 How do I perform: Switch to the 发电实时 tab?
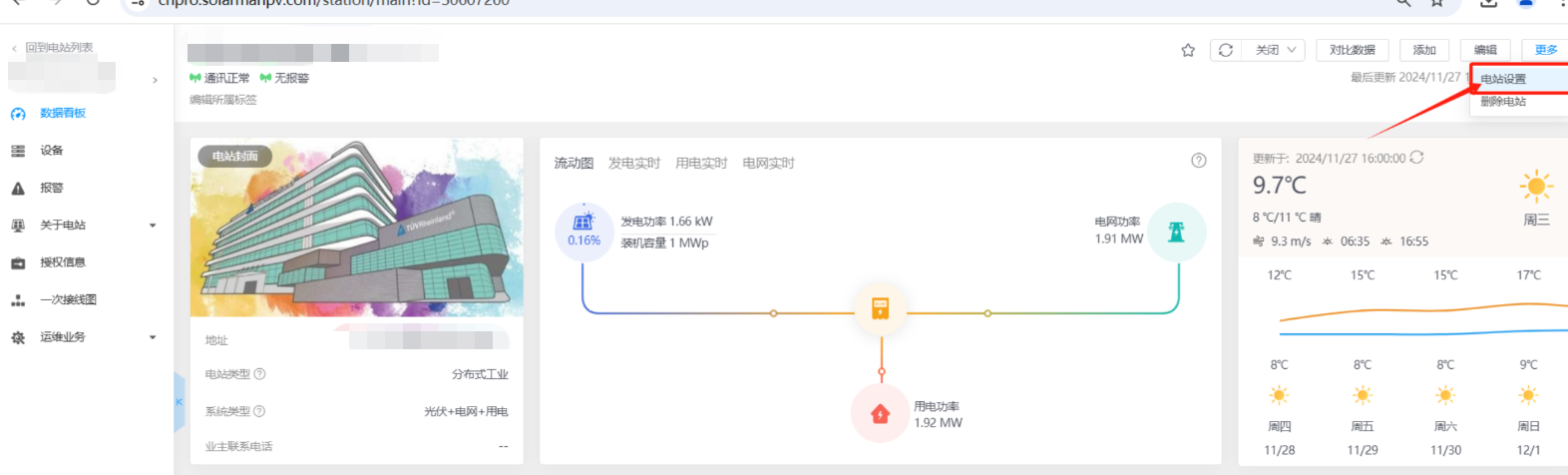(634, 164)
